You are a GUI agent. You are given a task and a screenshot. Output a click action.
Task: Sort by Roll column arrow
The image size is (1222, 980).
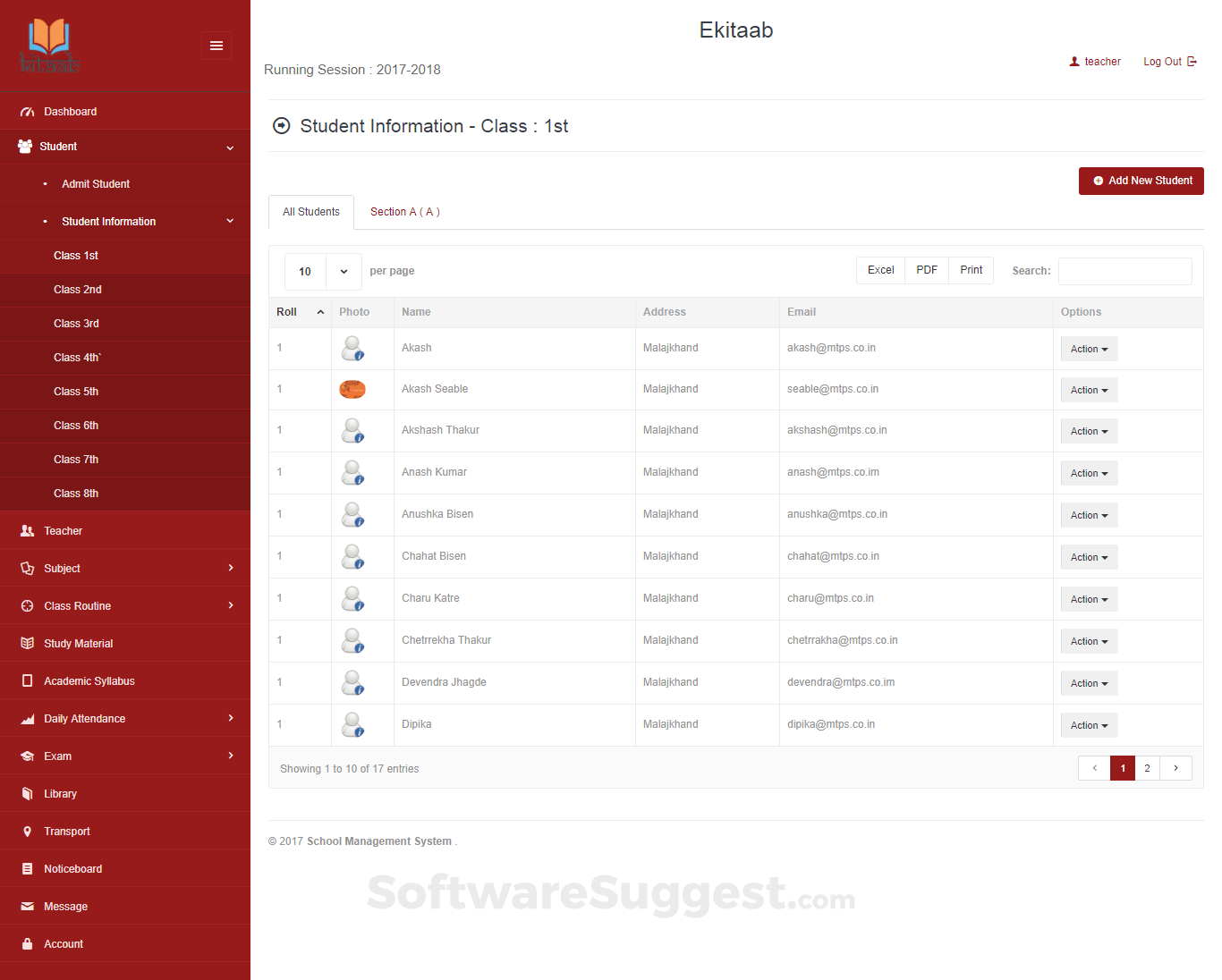[320, 312]
